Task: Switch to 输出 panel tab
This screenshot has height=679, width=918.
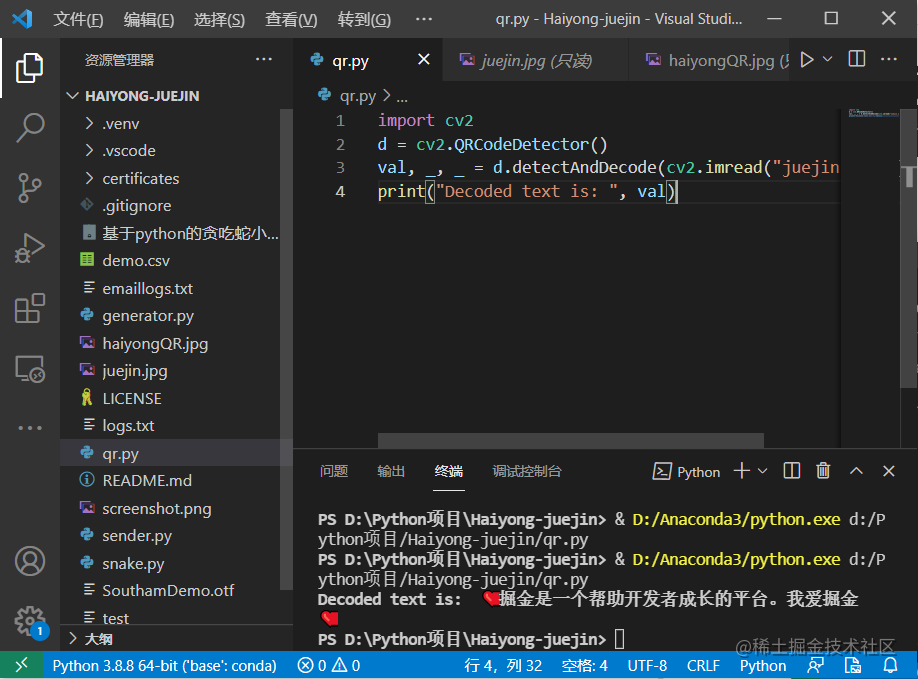Action: [391, 471]
